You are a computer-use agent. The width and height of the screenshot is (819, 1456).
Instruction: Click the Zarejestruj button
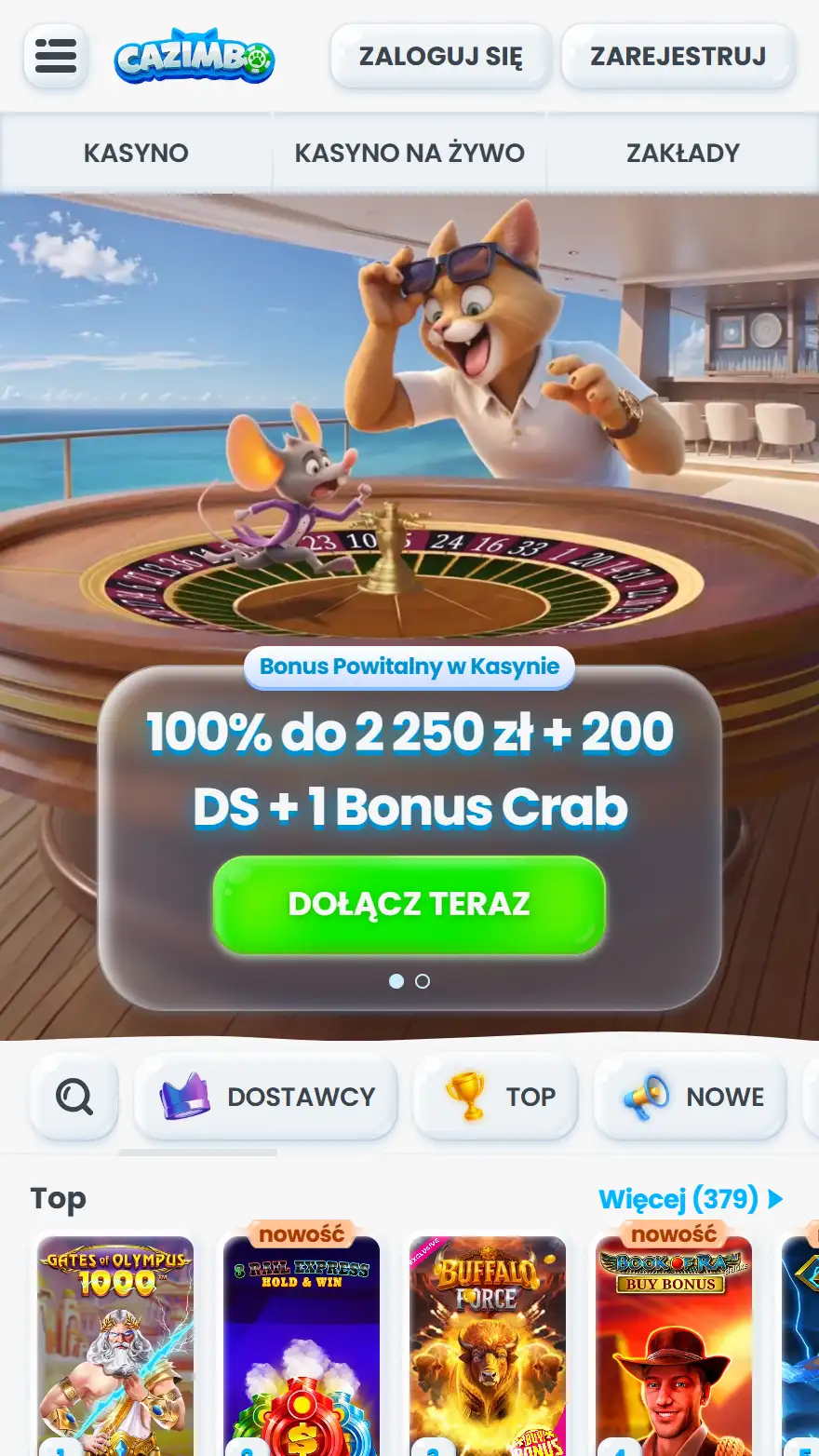(678, 57)
